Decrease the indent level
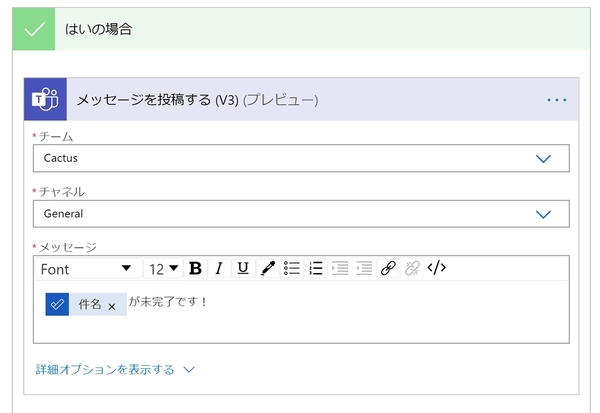Image resolution: width=600 pixels, height=413 pixels. coord(340,268)
